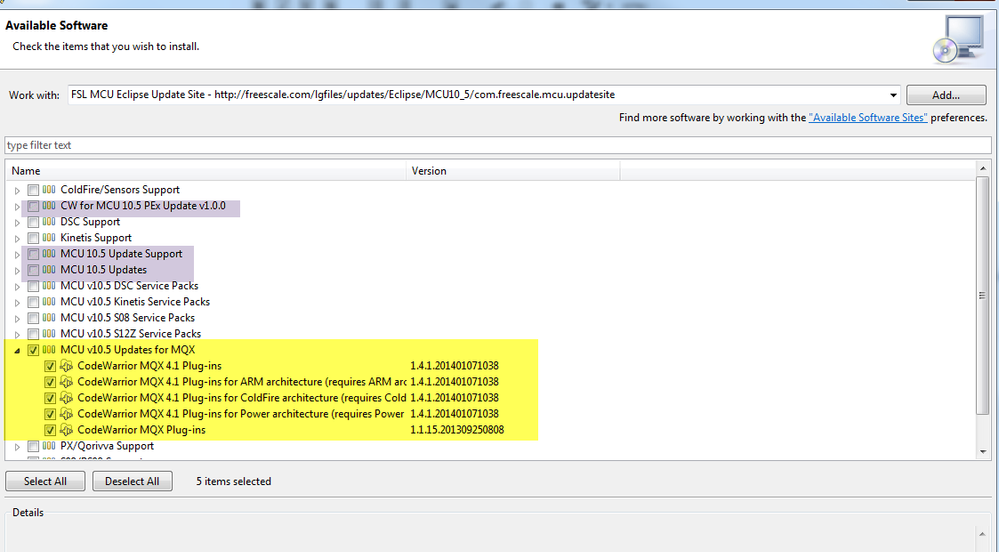Check the CW for MCU 10.5 PEx Update checkbox
This screenshot has width=999, height=552.
[33, 206]
